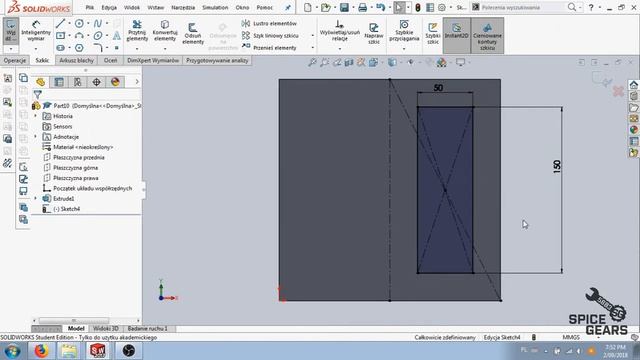Click Konwertuj elementy convert entities
Screen dimensions: 640x360
coord(165,31)
